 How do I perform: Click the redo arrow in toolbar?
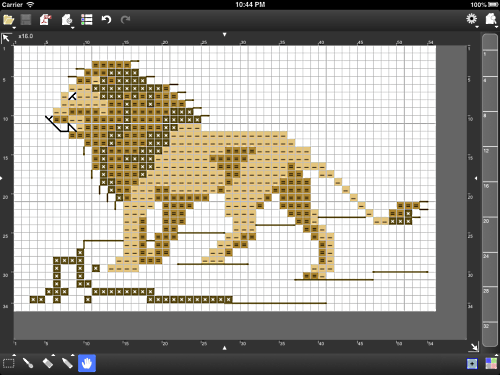[x=125, y=20]
